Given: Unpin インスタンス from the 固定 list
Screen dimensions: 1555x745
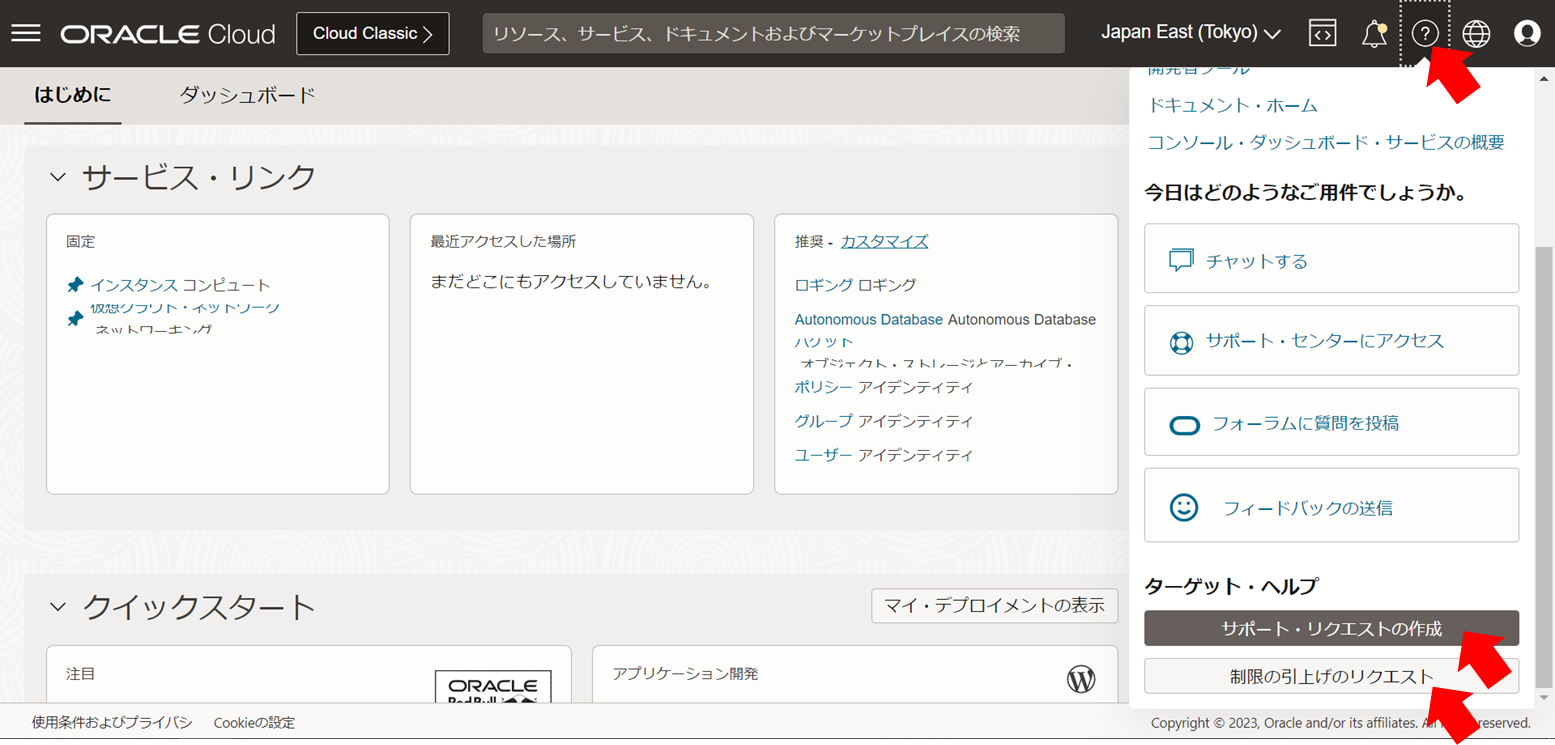Looking at the screenshot, I should pos(75,284).
